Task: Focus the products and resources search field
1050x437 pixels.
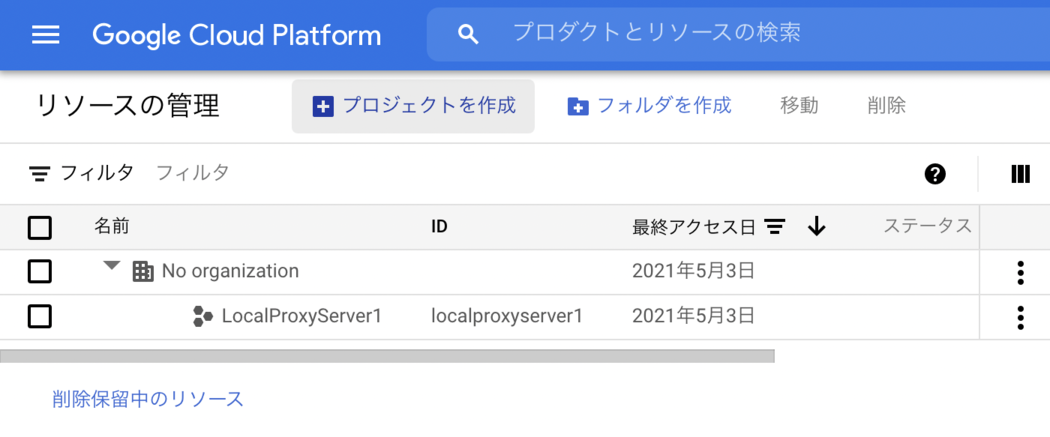Action: point(738,34)
